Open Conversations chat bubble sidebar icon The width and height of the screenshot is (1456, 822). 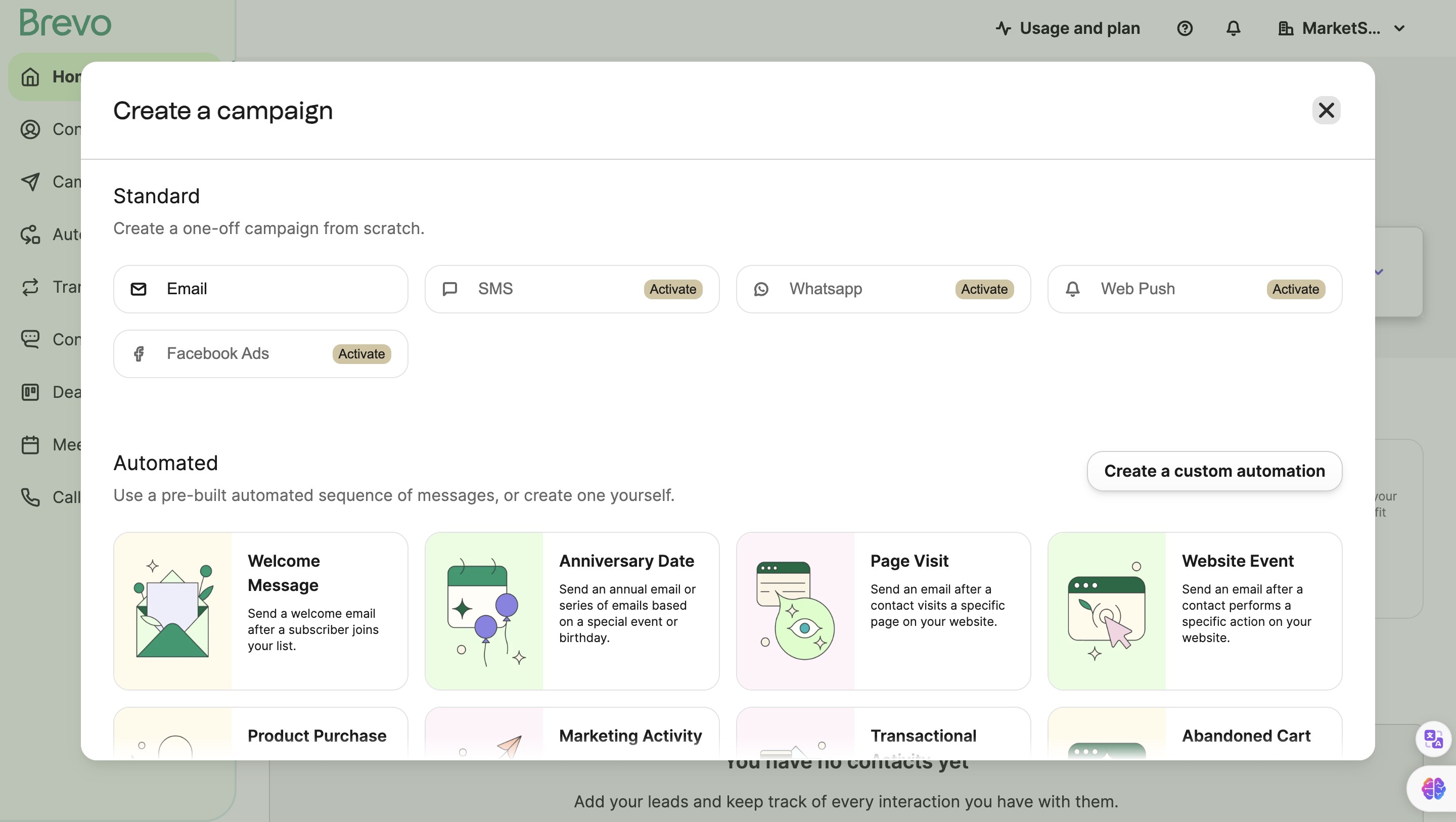(x=30, y=339)
